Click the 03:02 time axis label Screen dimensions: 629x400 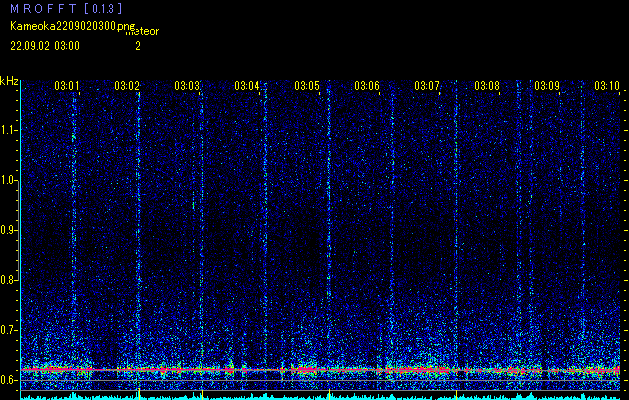tap(127, 86)
